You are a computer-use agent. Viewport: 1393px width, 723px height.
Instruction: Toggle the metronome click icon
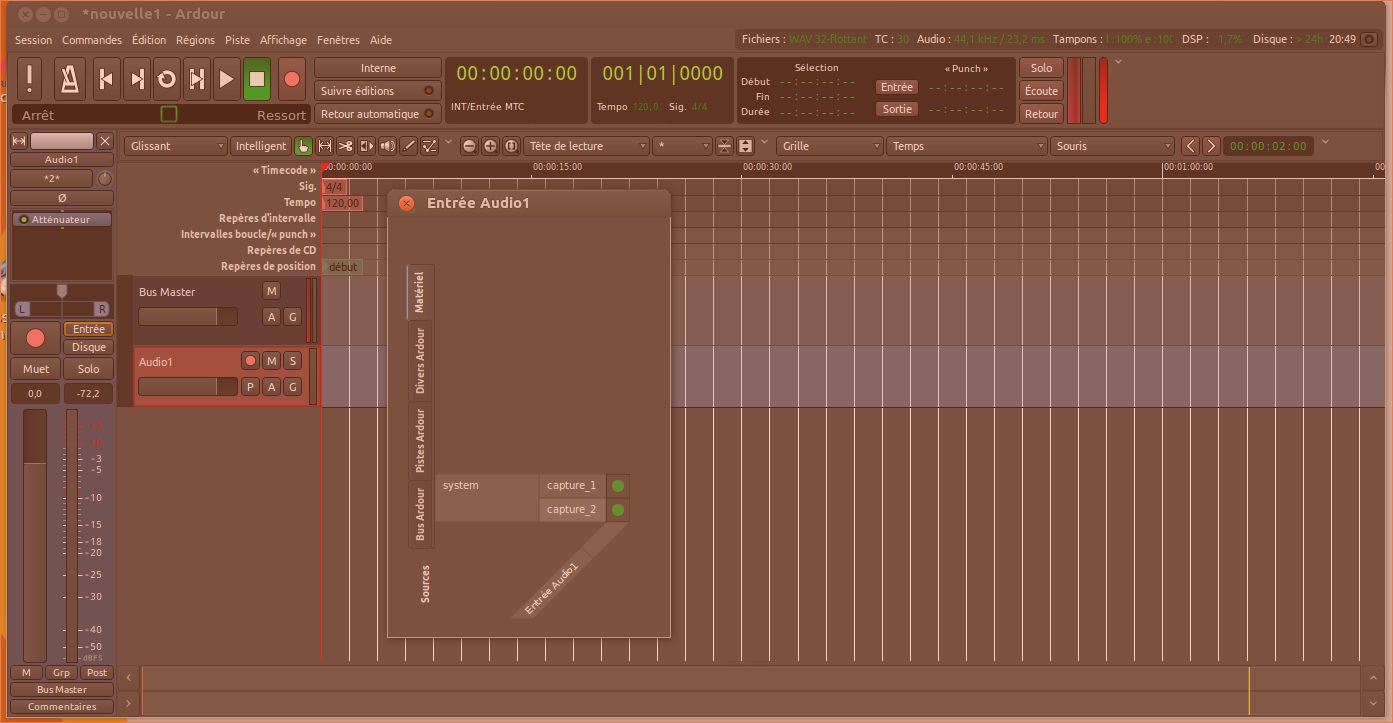69,78
